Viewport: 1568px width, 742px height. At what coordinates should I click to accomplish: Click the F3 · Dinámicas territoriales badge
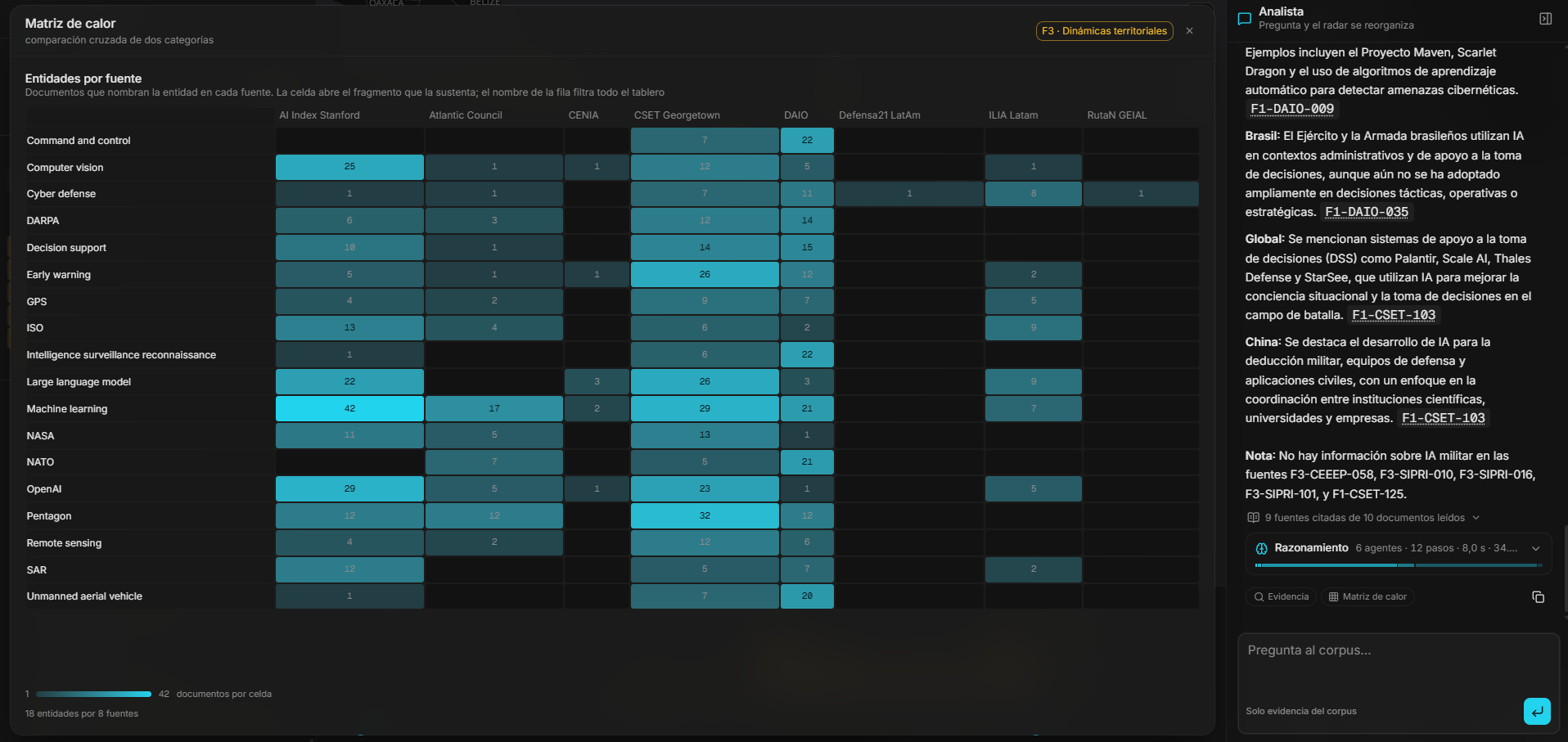pyautogui.click(x=1105, y=31)
